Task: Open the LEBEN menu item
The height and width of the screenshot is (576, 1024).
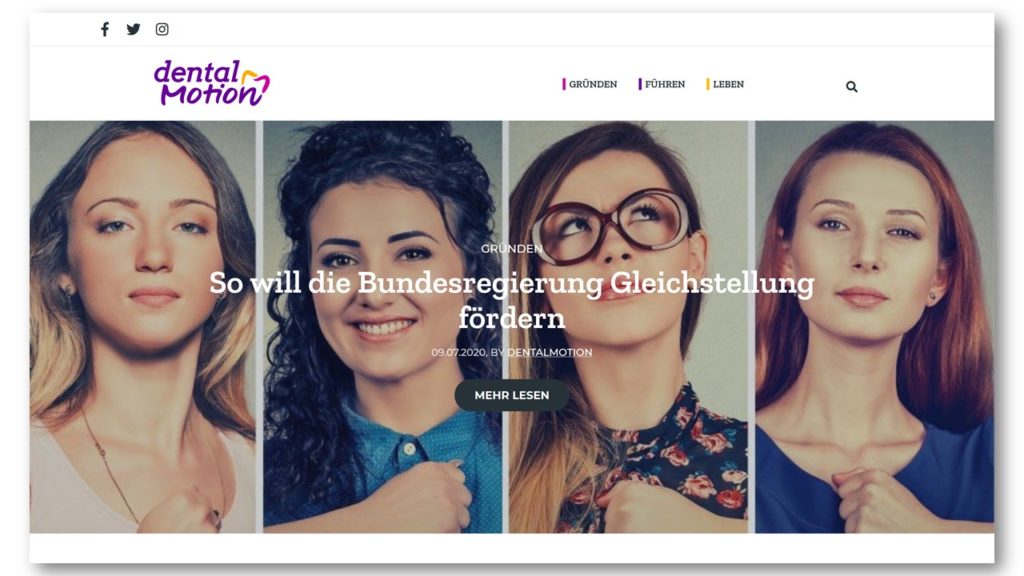Action: coord(728,84)
